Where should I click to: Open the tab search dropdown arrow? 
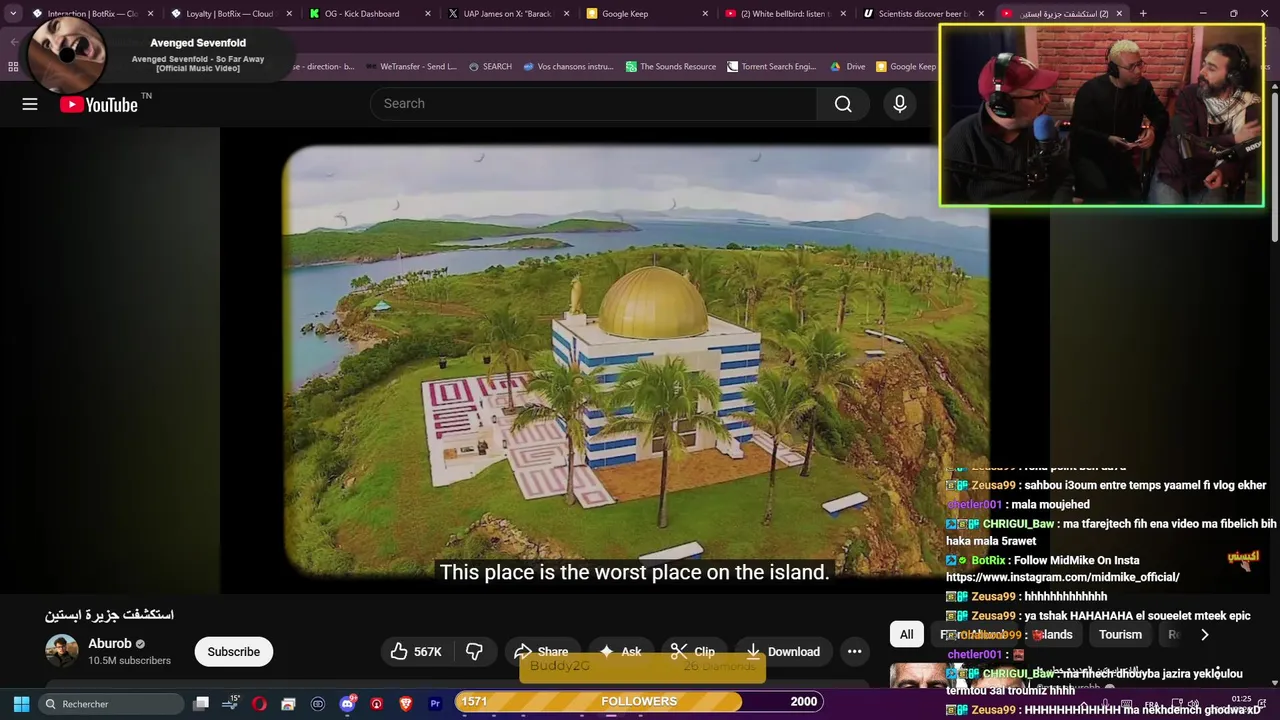point(13,14)
